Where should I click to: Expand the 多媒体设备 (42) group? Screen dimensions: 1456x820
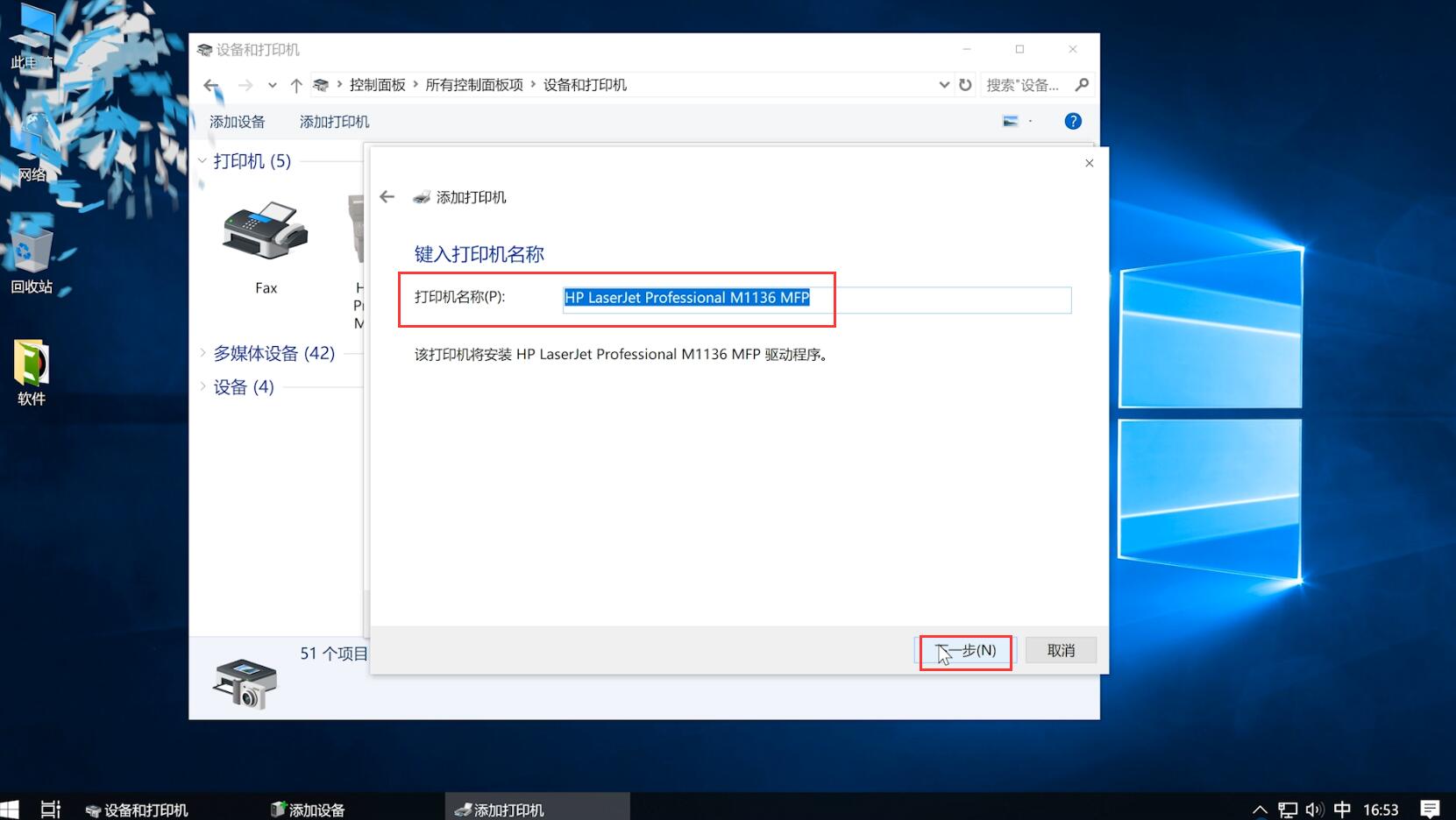[x=202, y=353]
